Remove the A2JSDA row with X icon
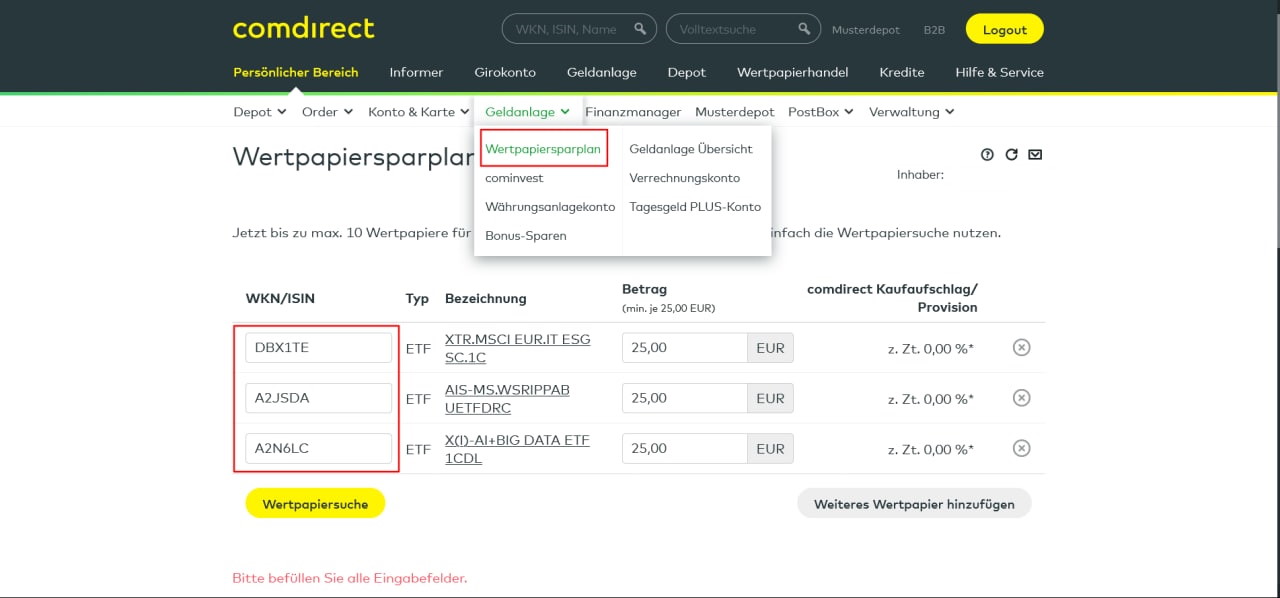Image resolution: width=1280 pixels, height=598 pixels. click(1021, 398)
